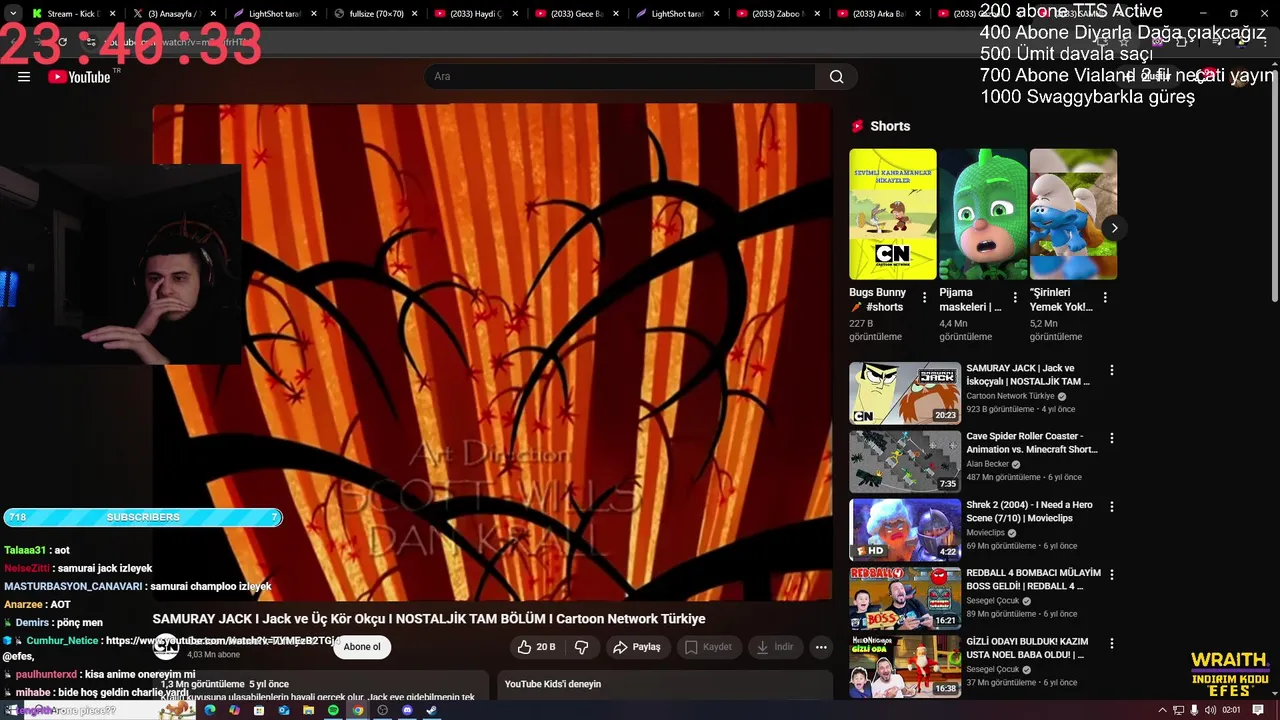Show hidden system tray icons chevron

[1162, 710]
